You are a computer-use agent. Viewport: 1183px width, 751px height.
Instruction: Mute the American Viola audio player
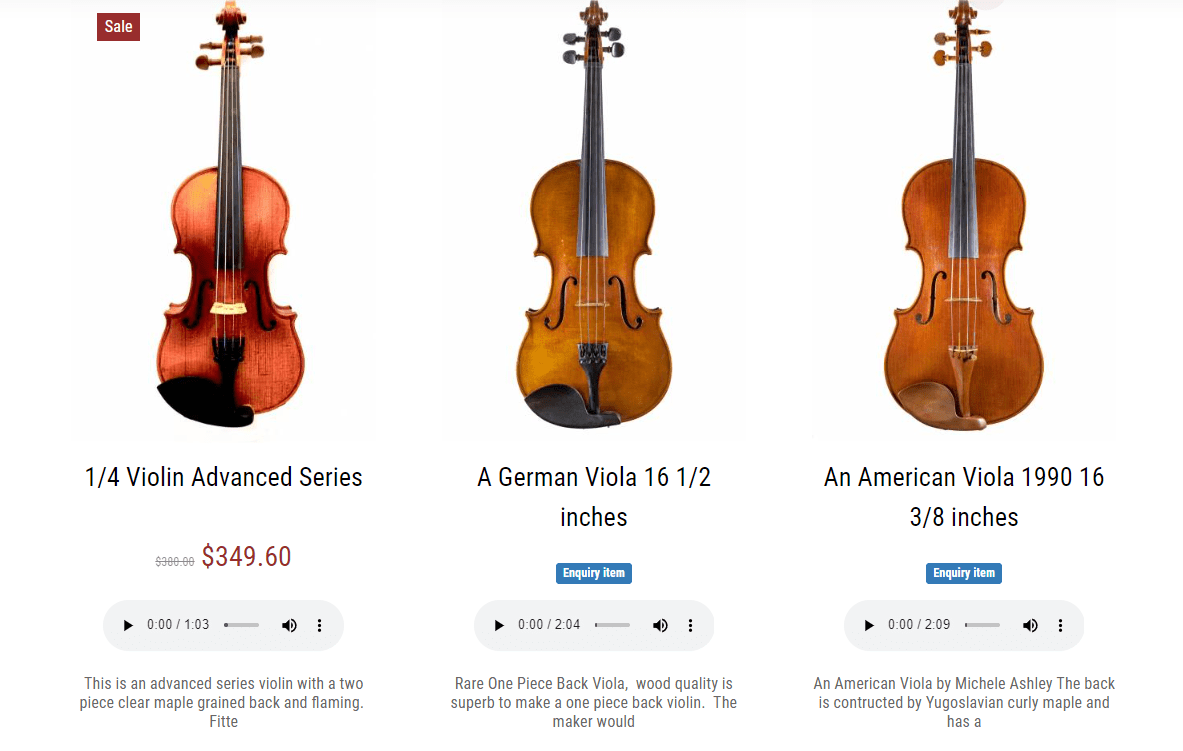point(1030,625)
